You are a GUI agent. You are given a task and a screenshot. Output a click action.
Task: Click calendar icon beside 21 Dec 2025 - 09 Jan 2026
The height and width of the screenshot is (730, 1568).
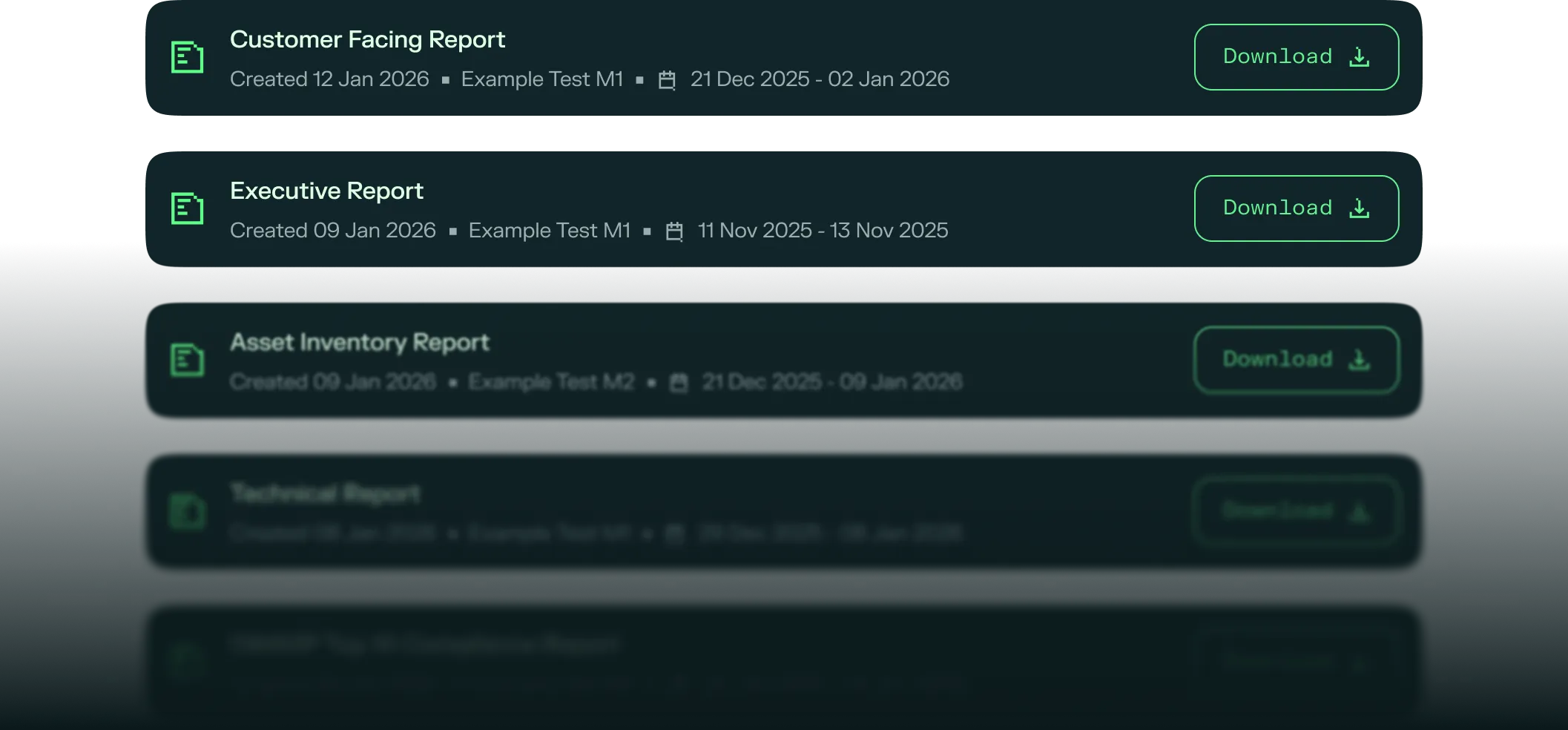679,382
